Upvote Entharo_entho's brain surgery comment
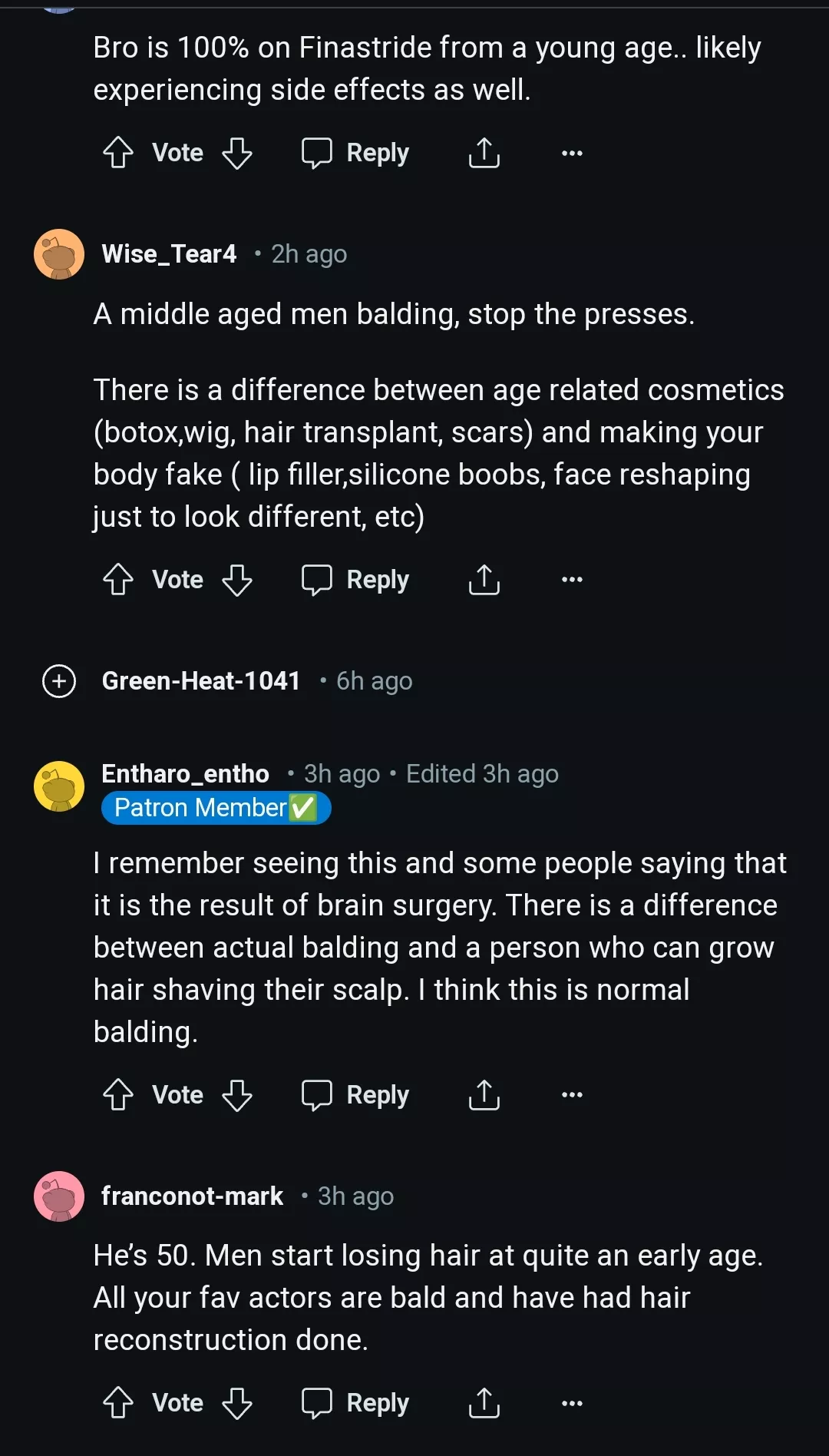Screen dimensions: 829x1456 (x=118, y=1094)
